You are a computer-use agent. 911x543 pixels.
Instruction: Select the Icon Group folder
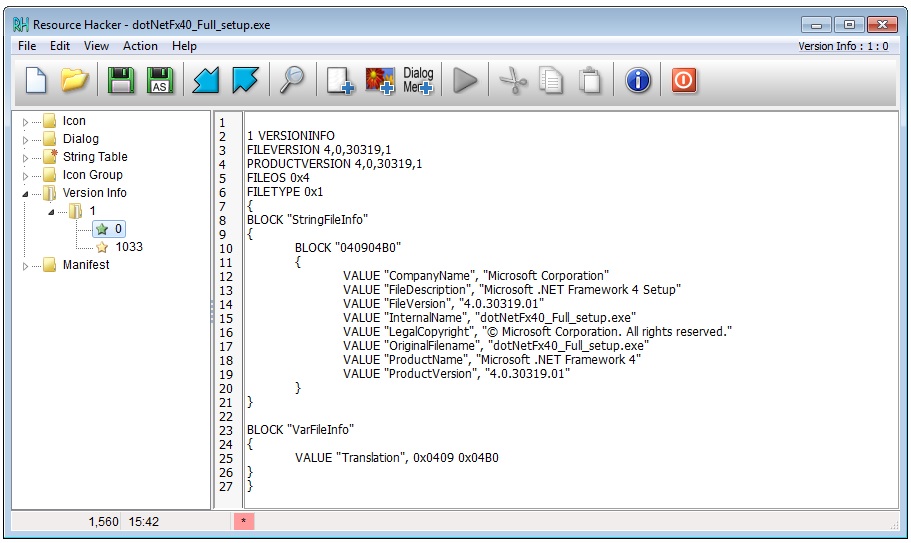click(x=92, y=175)
